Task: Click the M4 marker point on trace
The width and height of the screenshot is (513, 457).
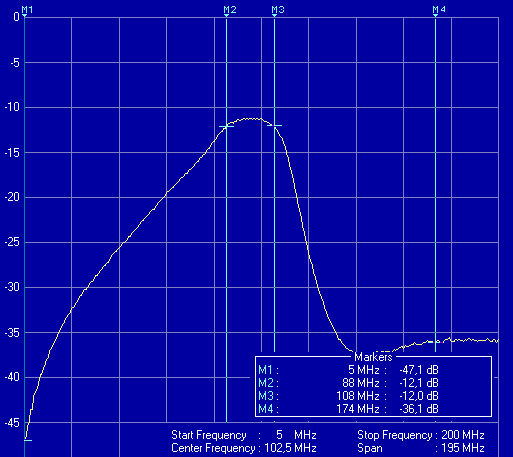Action: tap(435, 342)
